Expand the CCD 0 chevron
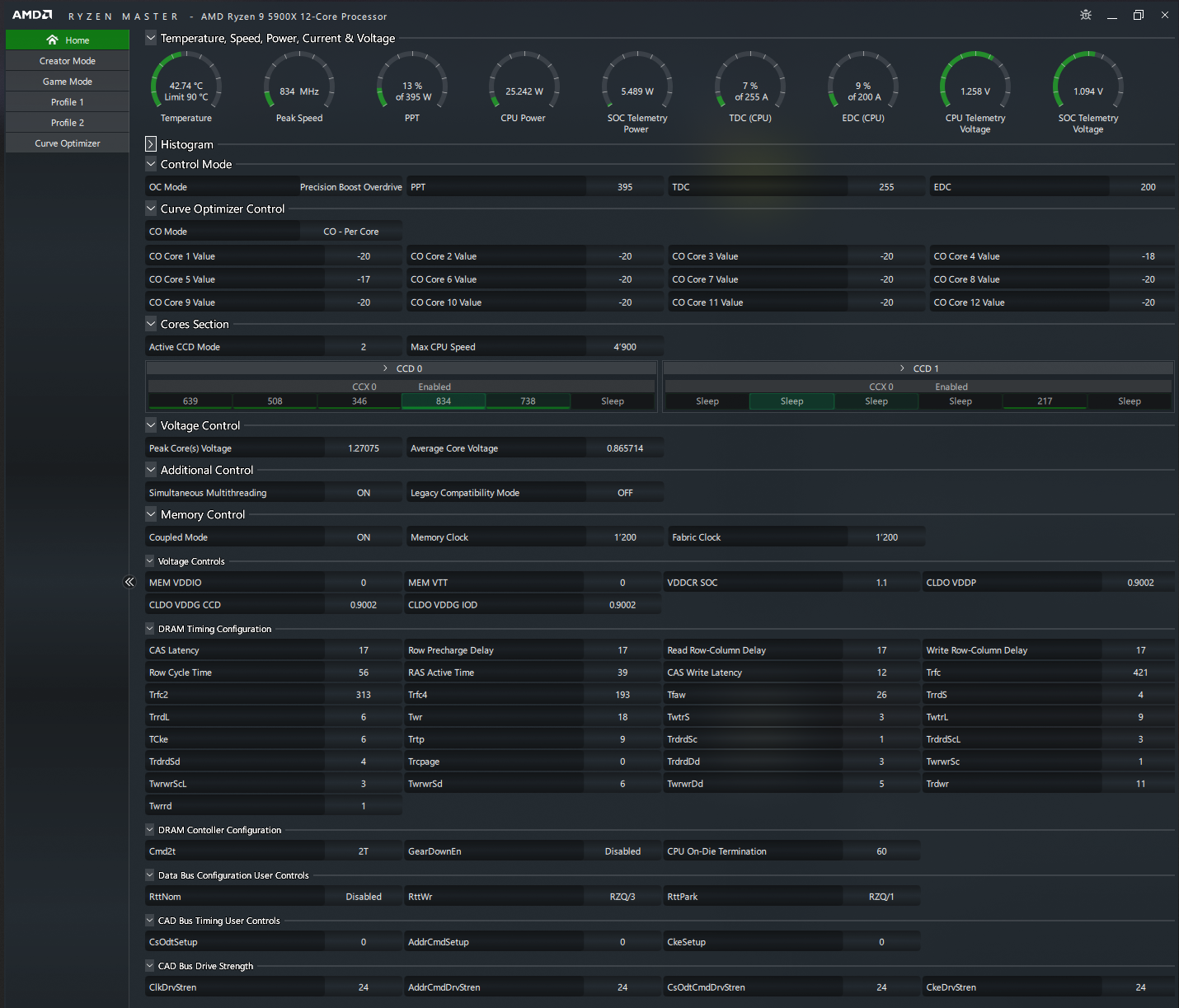 click(385, 368)
